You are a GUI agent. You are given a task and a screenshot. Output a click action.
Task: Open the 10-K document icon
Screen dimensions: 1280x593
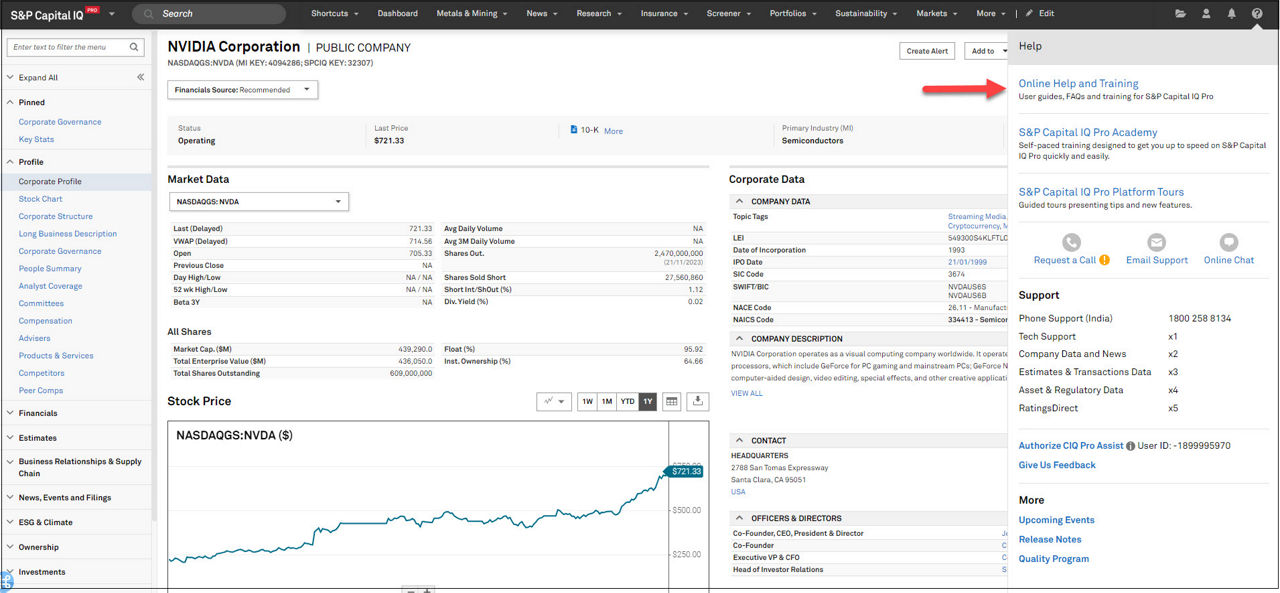(x=574, y=130)
